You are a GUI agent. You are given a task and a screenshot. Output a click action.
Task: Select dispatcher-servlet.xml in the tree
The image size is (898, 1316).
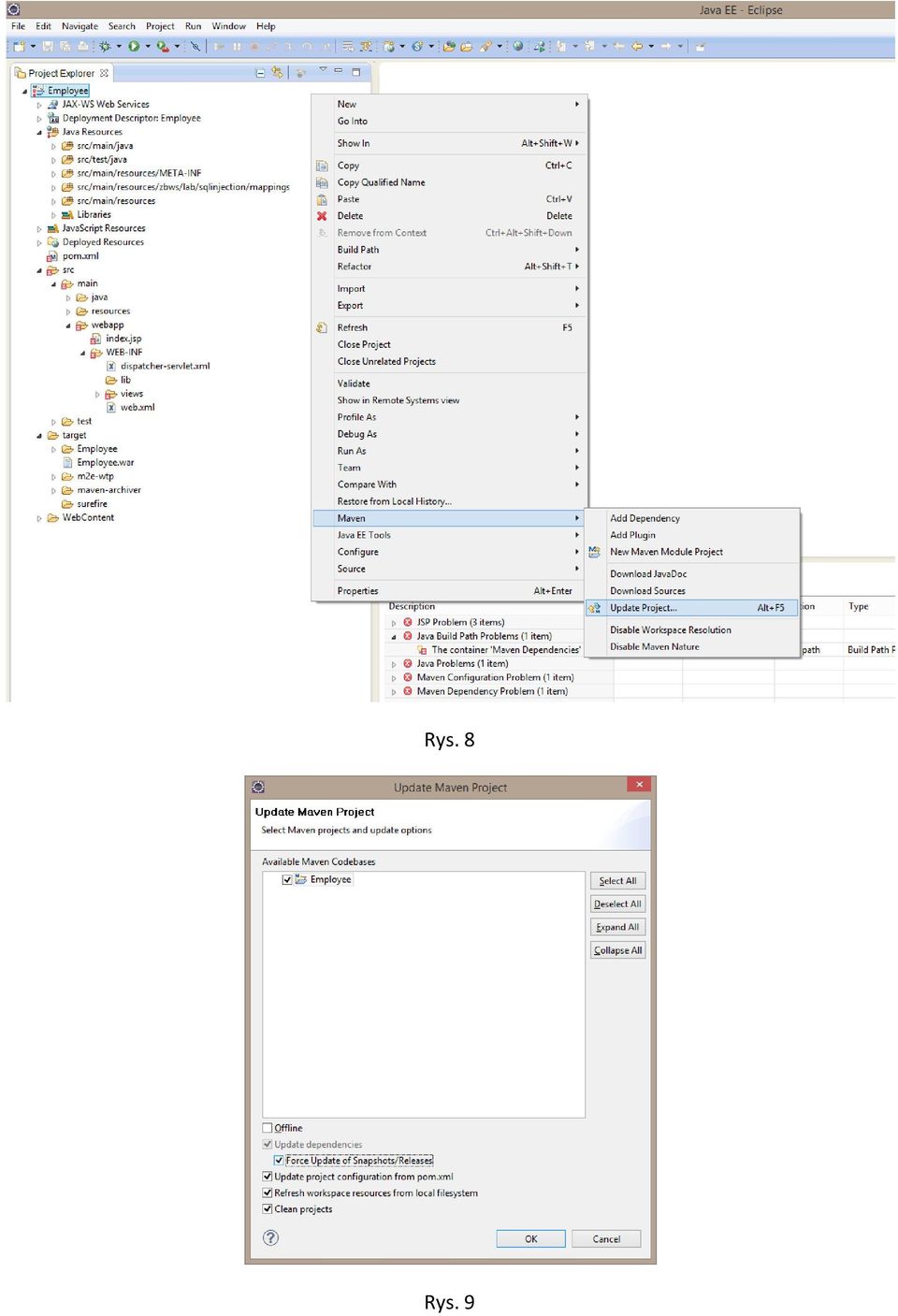[x=165, y=367]
